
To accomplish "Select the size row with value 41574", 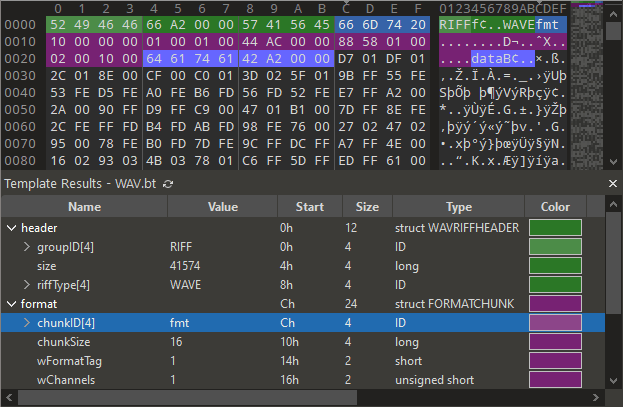I will 200,266.
